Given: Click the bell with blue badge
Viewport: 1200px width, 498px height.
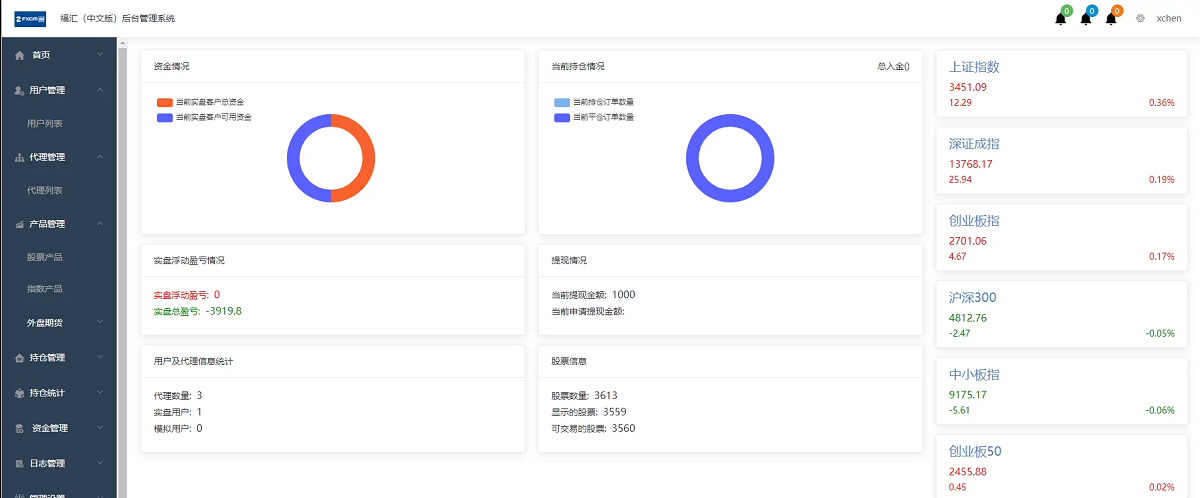Looking at the screenshot, I should pos(1086,19).
